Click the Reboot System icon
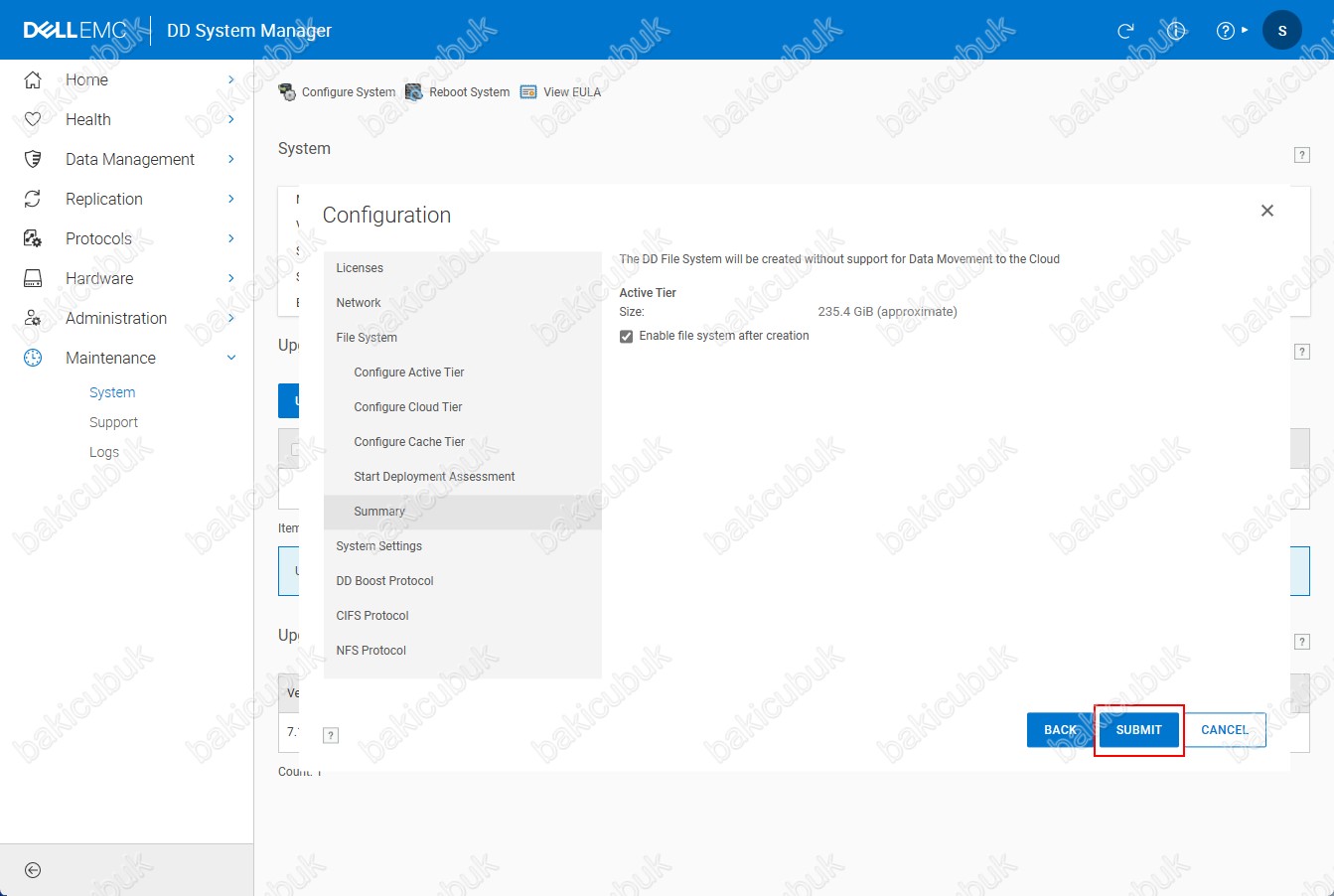 tap(414, 92)
